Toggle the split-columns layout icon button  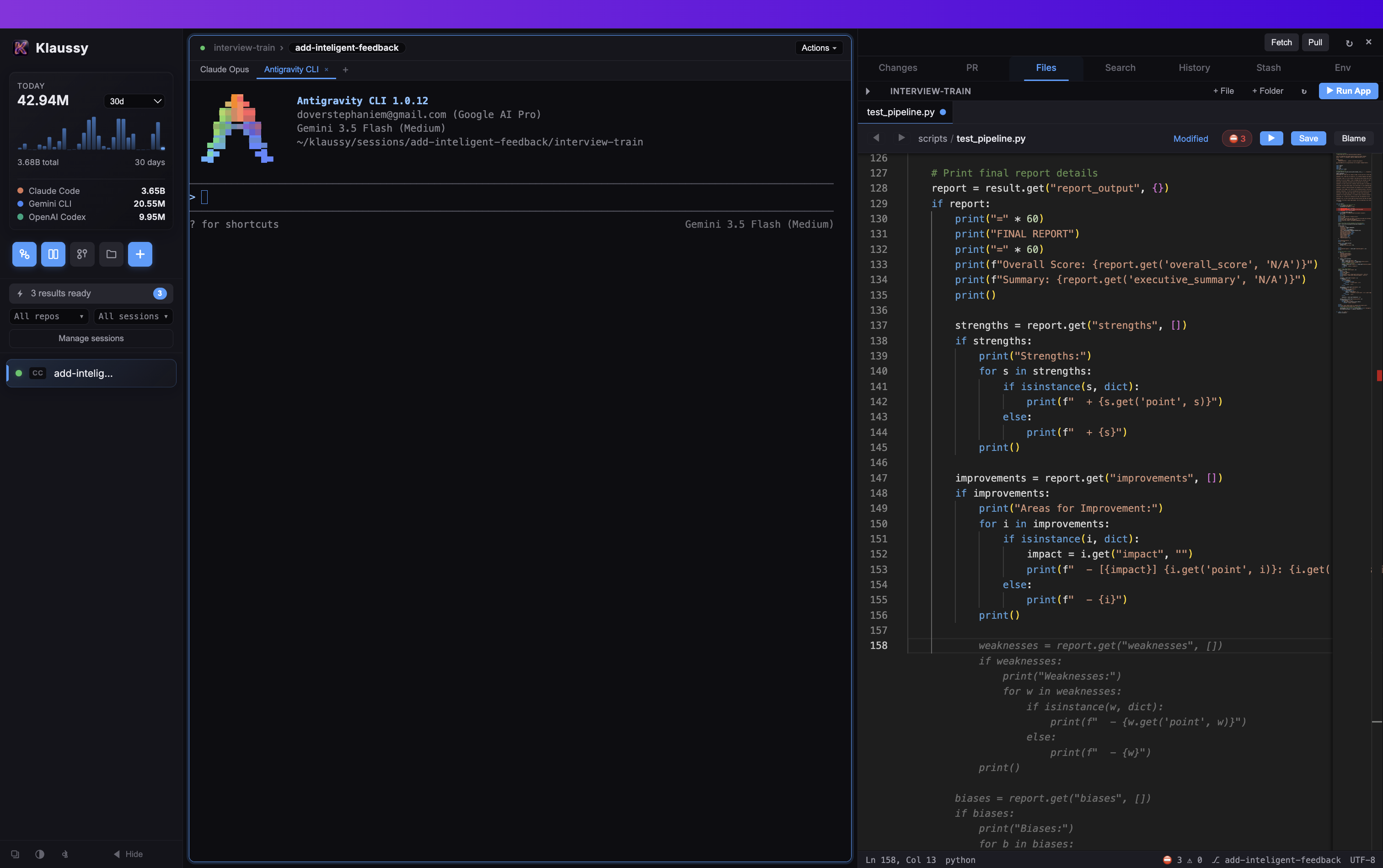54,254
